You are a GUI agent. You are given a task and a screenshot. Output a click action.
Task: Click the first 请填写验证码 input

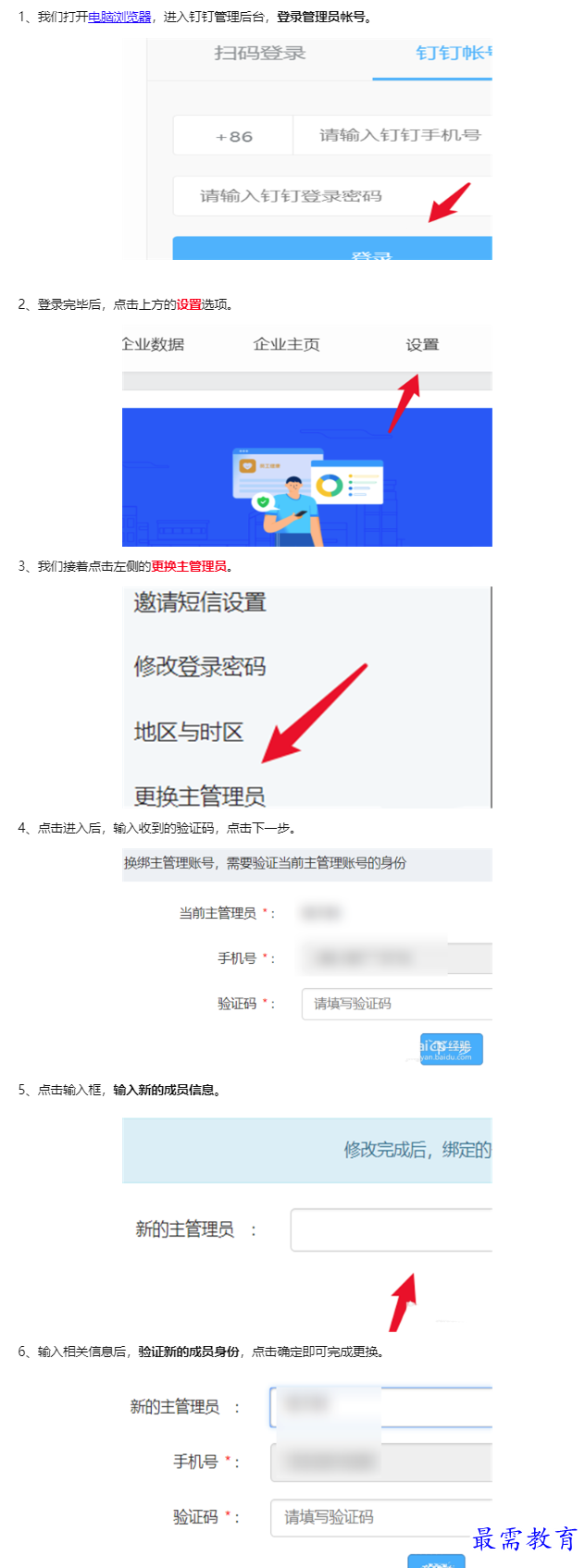point(397,1004)
